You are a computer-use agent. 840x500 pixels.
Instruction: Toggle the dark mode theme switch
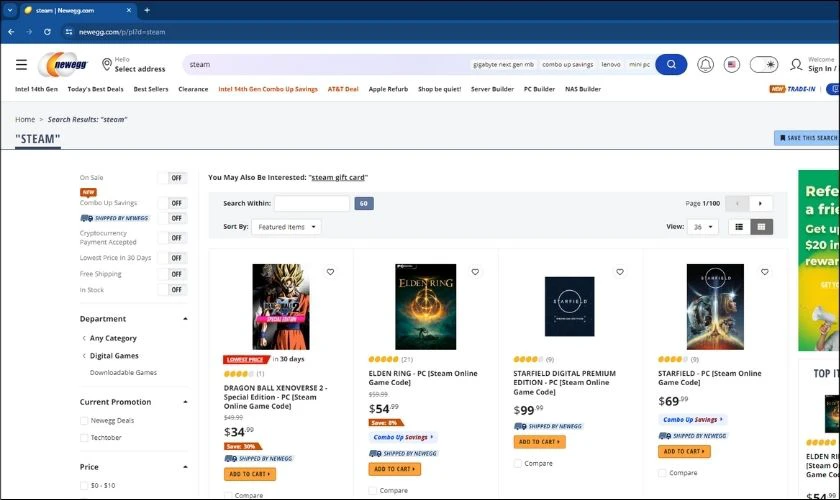pyautogui.click(x=763, y=65)
